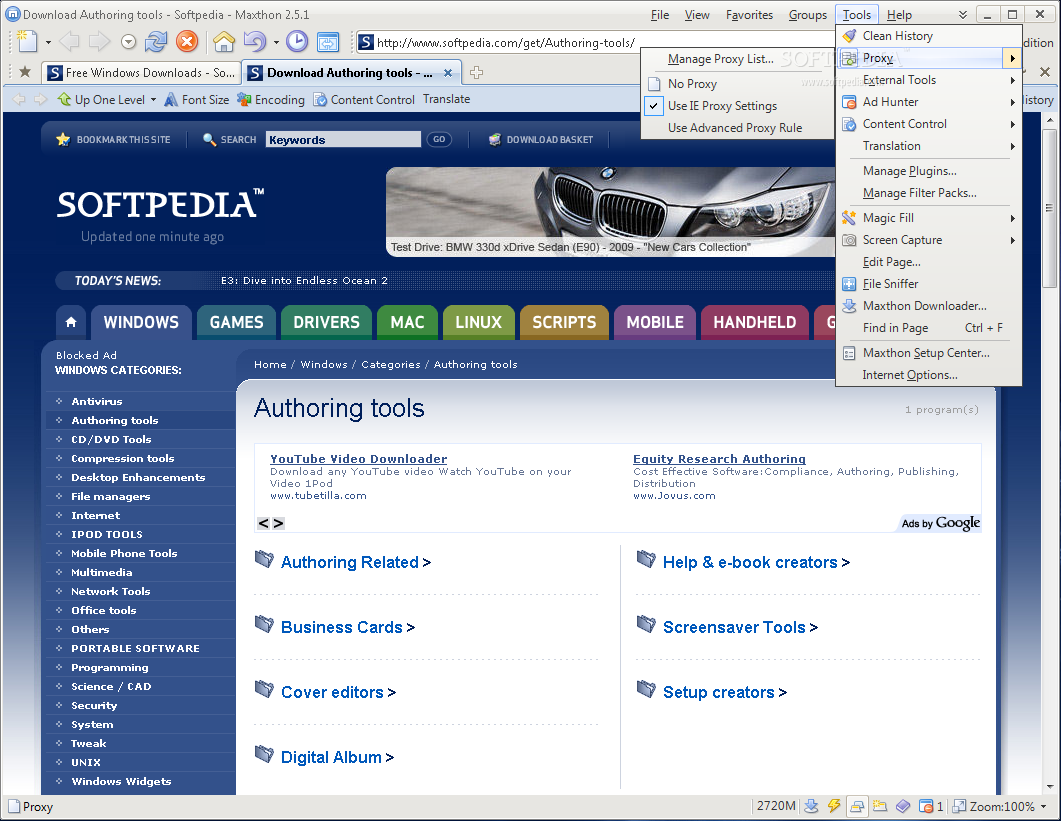Select Manage Proxy List... in submenu
Viewport: 1061px width, 821px height.
pos(738,59)
